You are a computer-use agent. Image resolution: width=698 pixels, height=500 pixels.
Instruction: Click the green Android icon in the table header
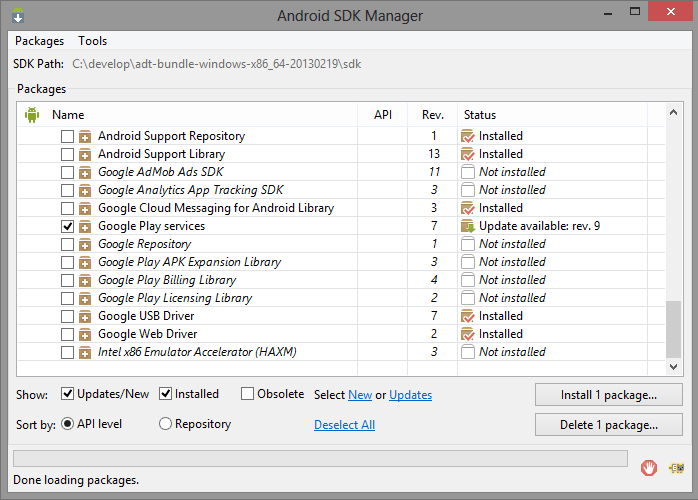coord(32,115)
